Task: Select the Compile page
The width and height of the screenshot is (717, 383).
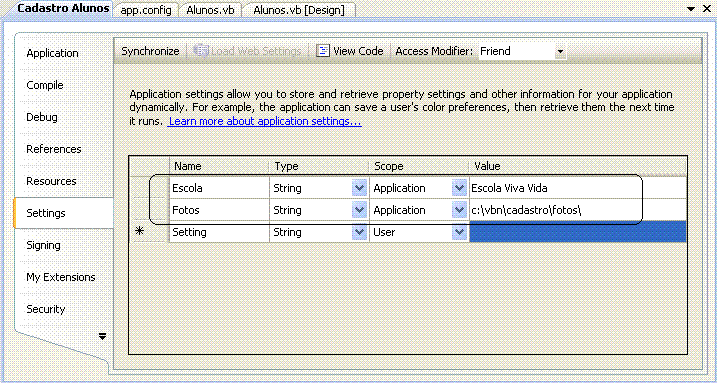Action: [x=45, y=85]
